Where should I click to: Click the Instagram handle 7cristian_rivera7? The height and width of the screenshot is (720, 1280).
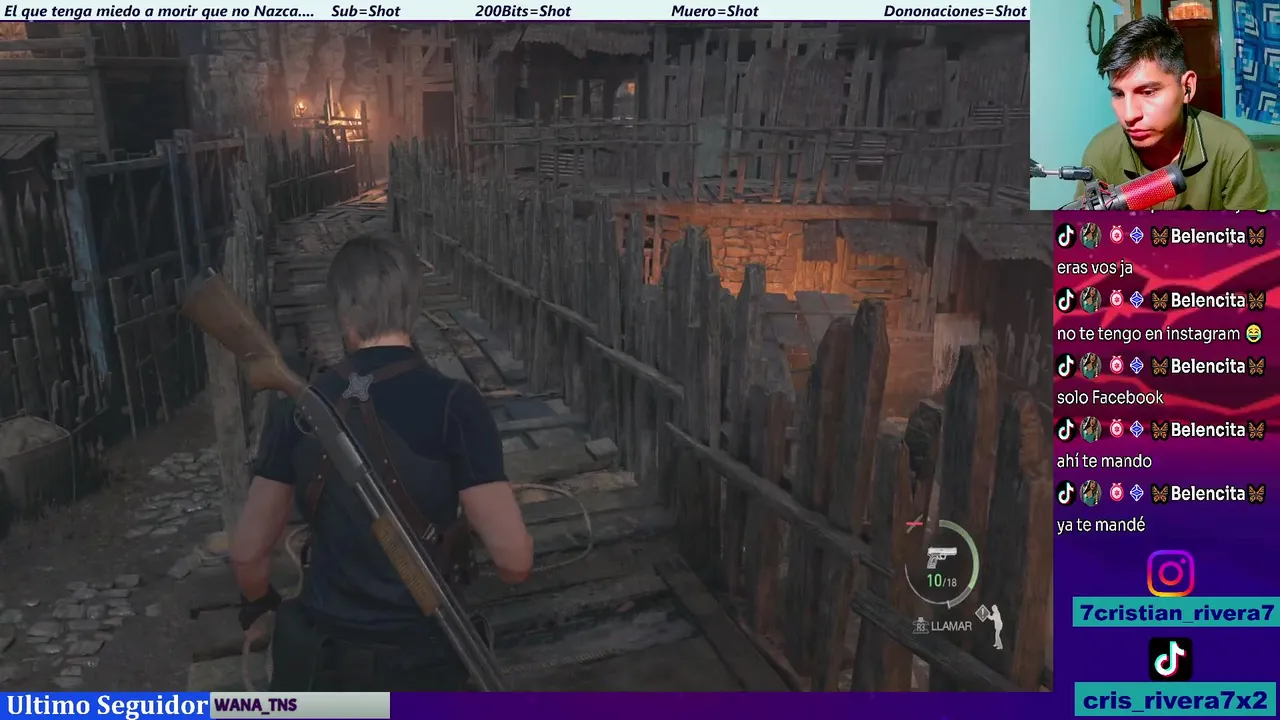(x=1177, y=613)
